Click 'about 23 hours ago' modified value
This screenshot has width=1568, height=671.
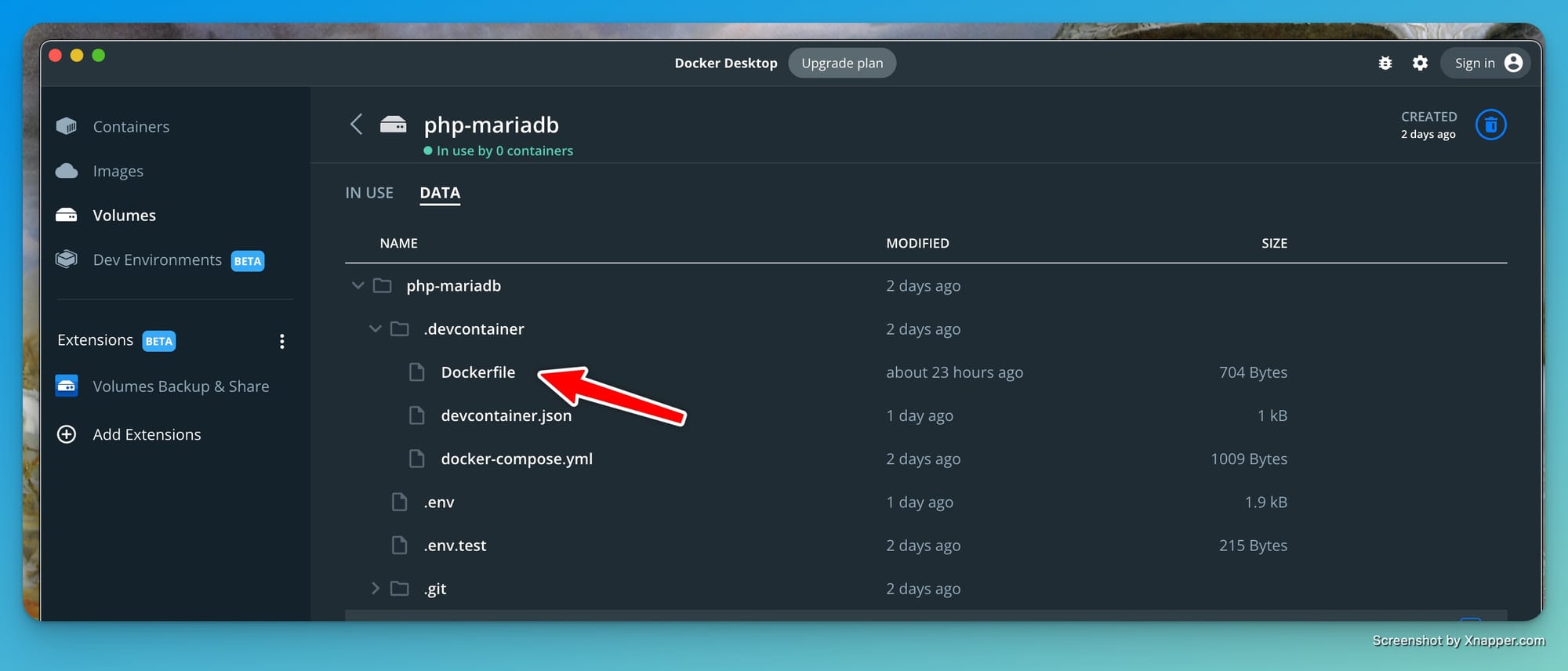click(x=954, y=372)
